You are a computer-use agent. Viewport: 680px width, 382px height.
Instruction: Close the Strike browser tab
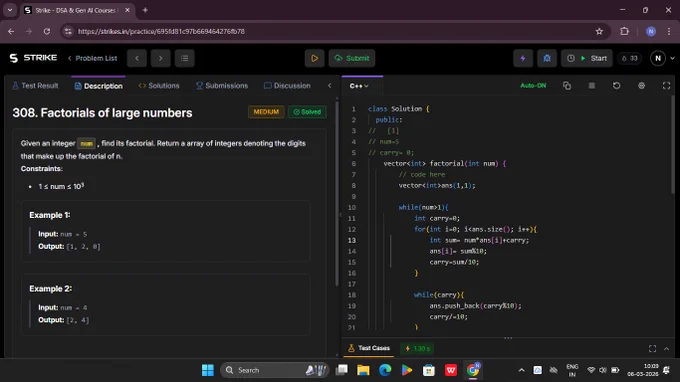[x=127, y=10]
